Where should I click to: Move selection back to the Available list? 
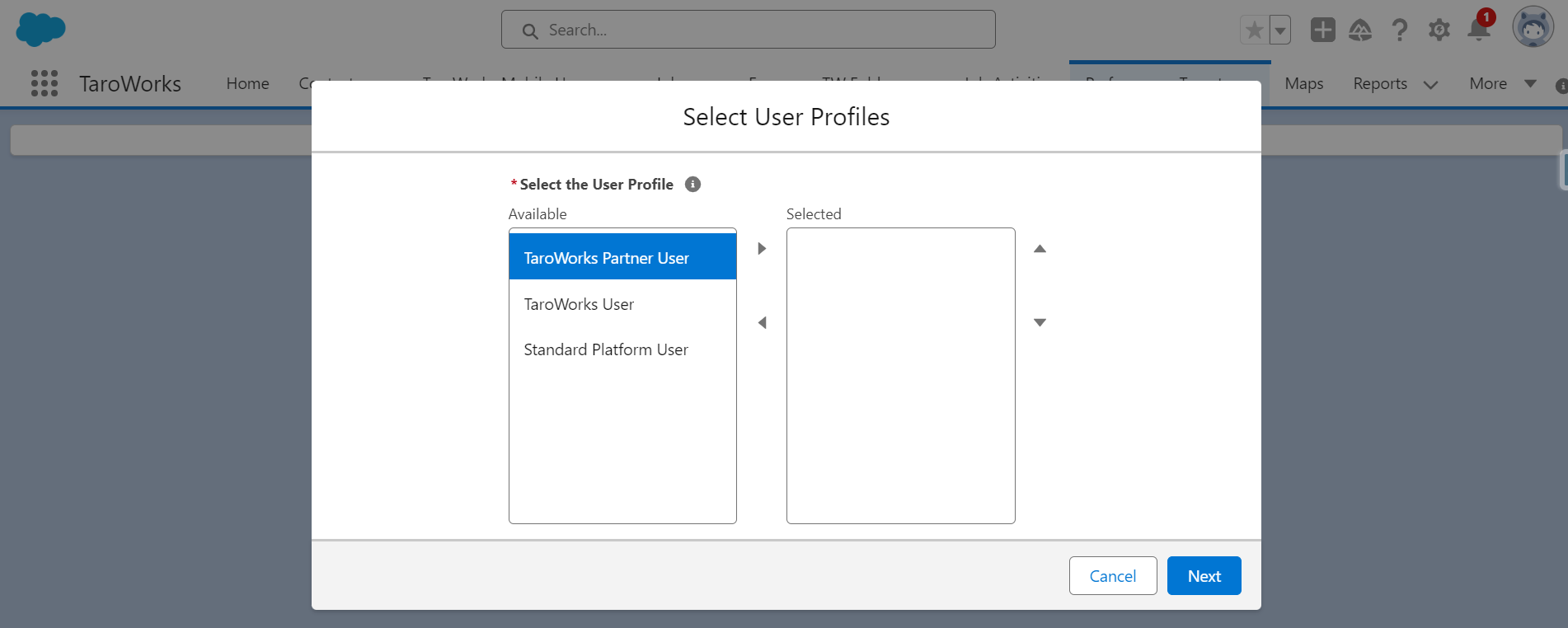(x=762, y=323)
